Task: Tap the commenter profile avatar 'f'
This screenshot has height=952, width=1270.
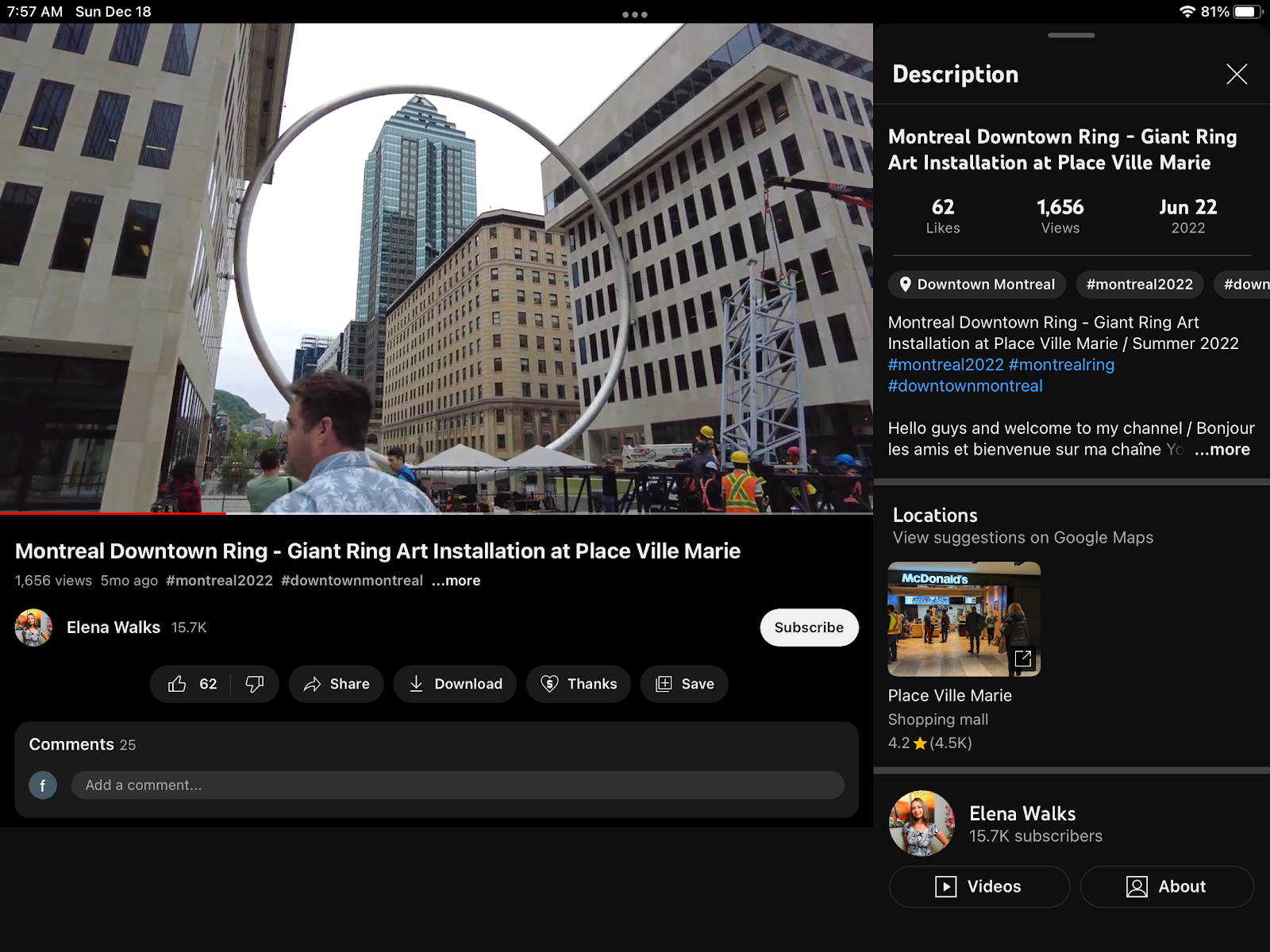Action: coord(43,785)
